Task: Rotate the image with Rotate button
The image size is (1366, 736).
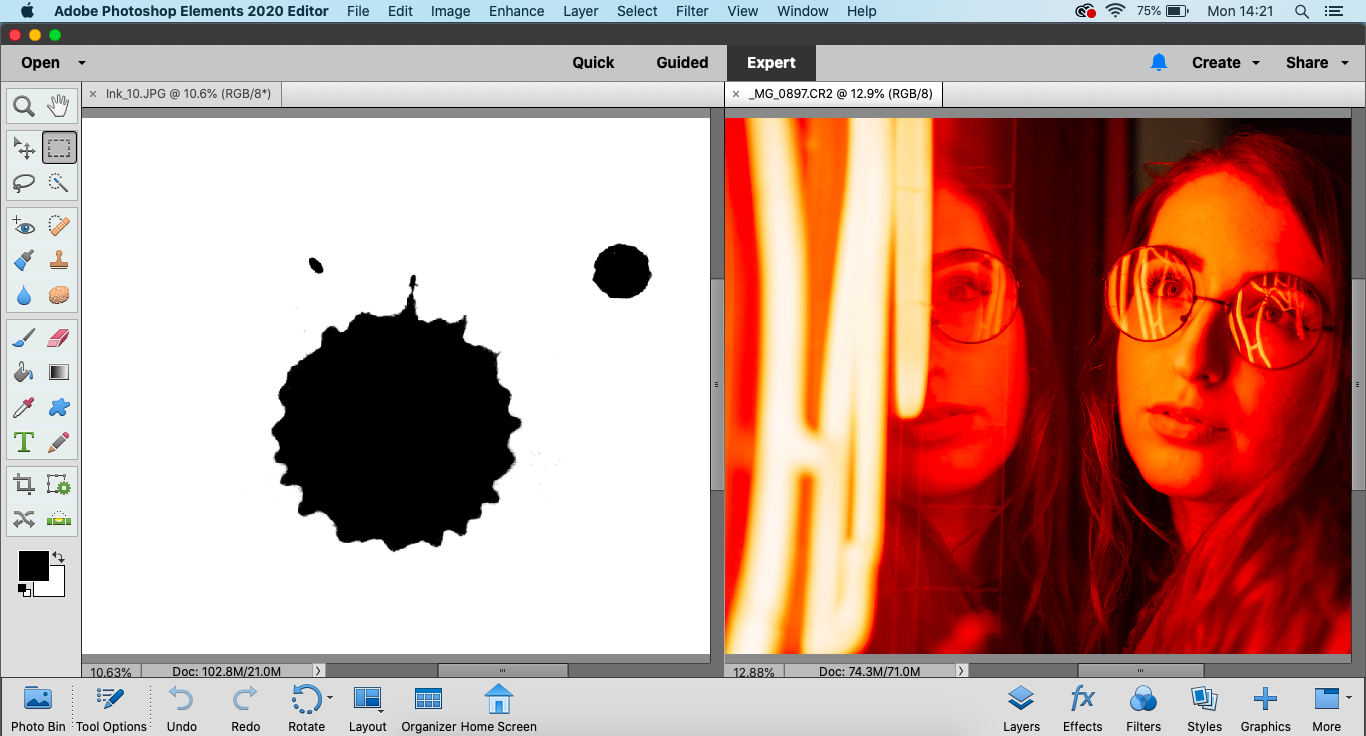Action: point(306,708)
